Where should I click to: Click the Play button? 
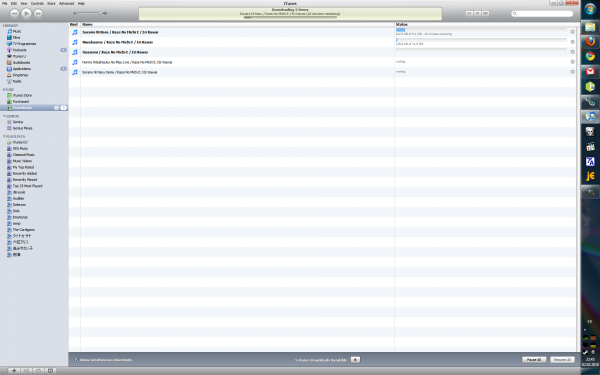click(26, 13)
